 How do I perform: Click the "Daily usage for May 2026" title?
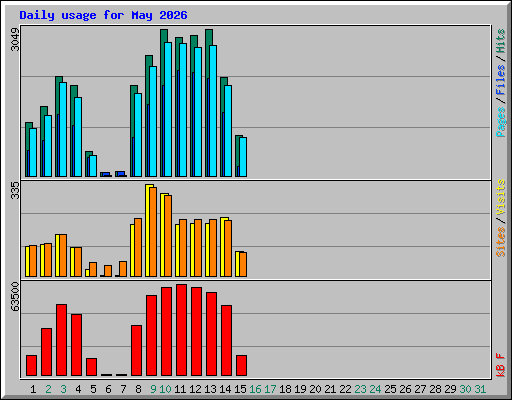pyautogui.click(x=103, y=15)
